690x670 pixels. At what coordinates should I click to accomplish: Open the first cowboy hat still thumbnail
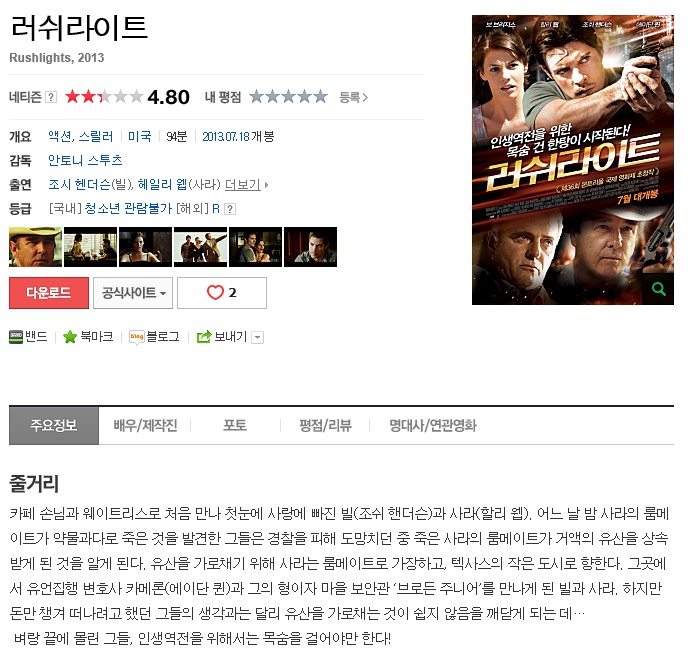(36, 247)
